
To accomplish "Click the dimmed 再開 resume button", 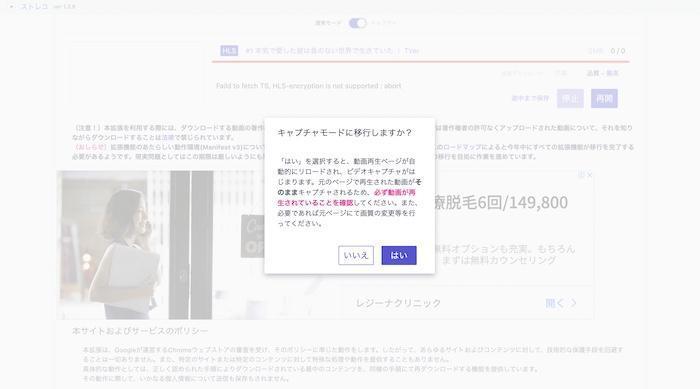I will (x=604, y=98).
